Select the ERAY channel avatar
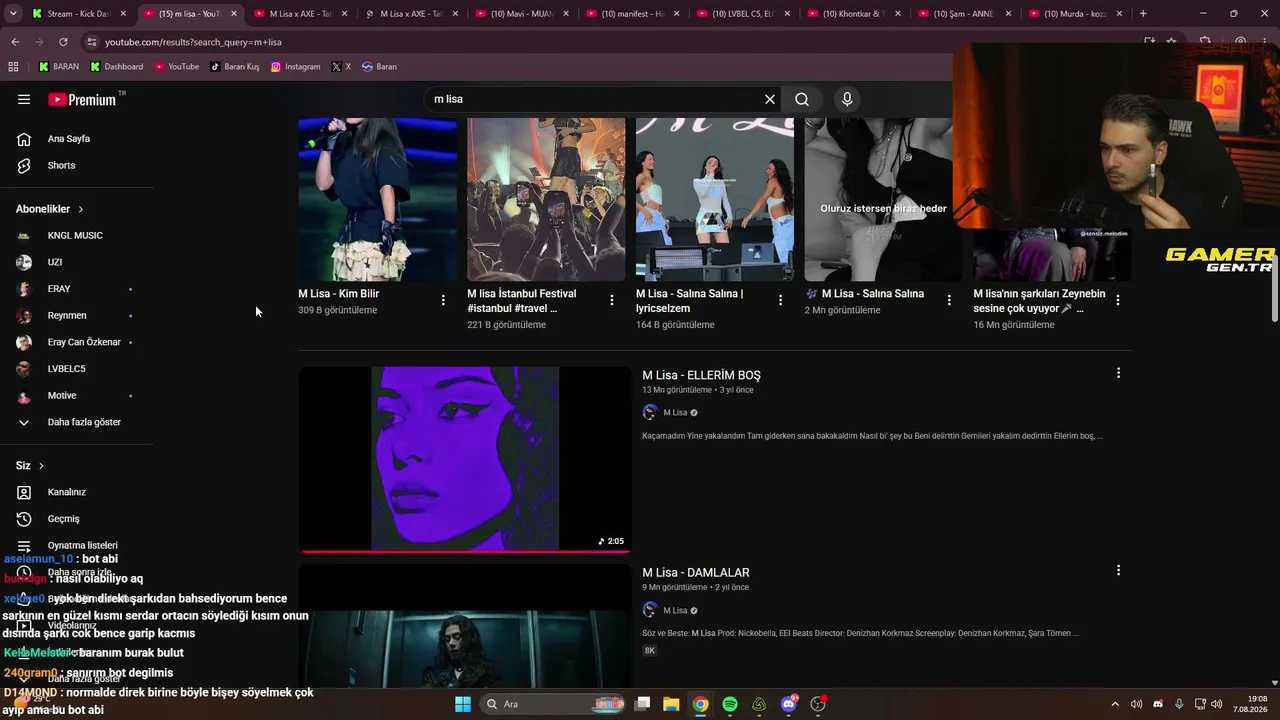1280x720 pixels. (x=24, y=289)
